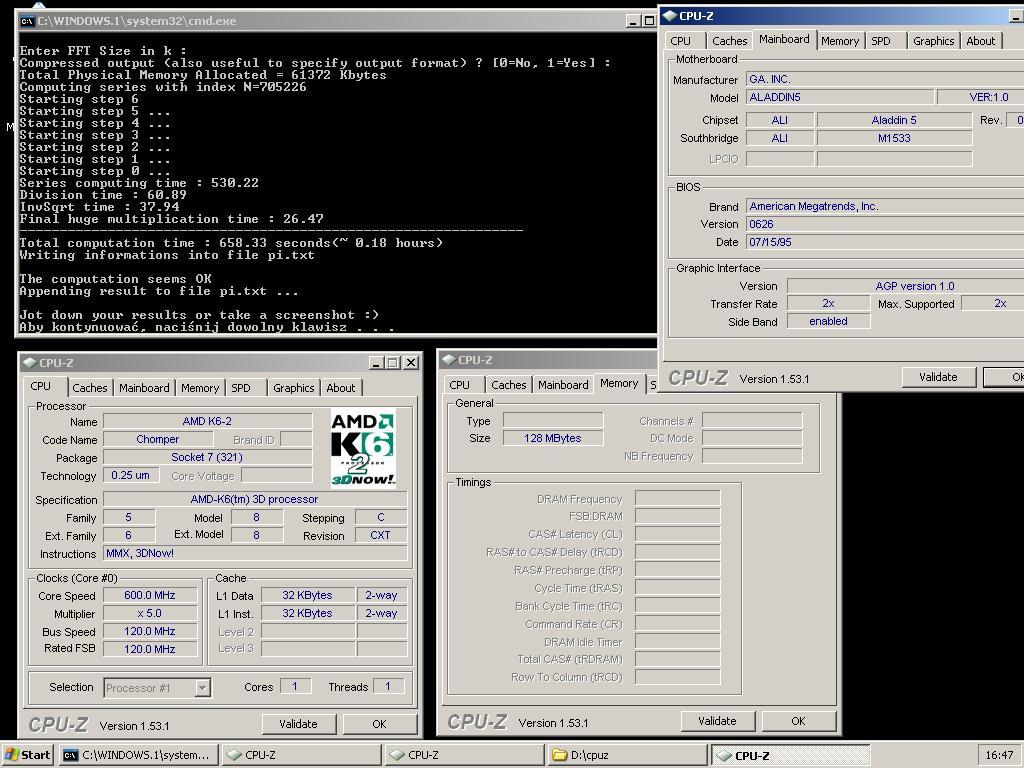1024x768 pixels.
Task: Switch to Caches tab in the CPU window
Action: coord(89,388)
